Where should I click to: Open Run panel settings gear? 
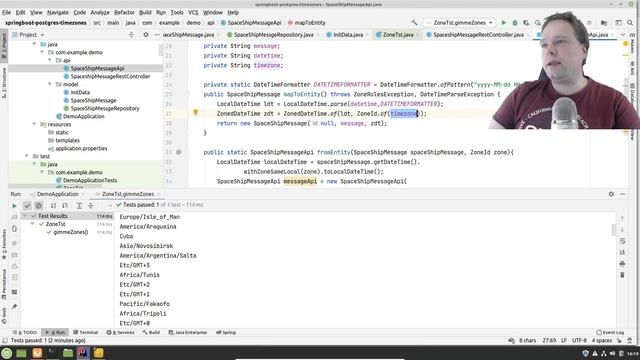click(x=611, y=194)
